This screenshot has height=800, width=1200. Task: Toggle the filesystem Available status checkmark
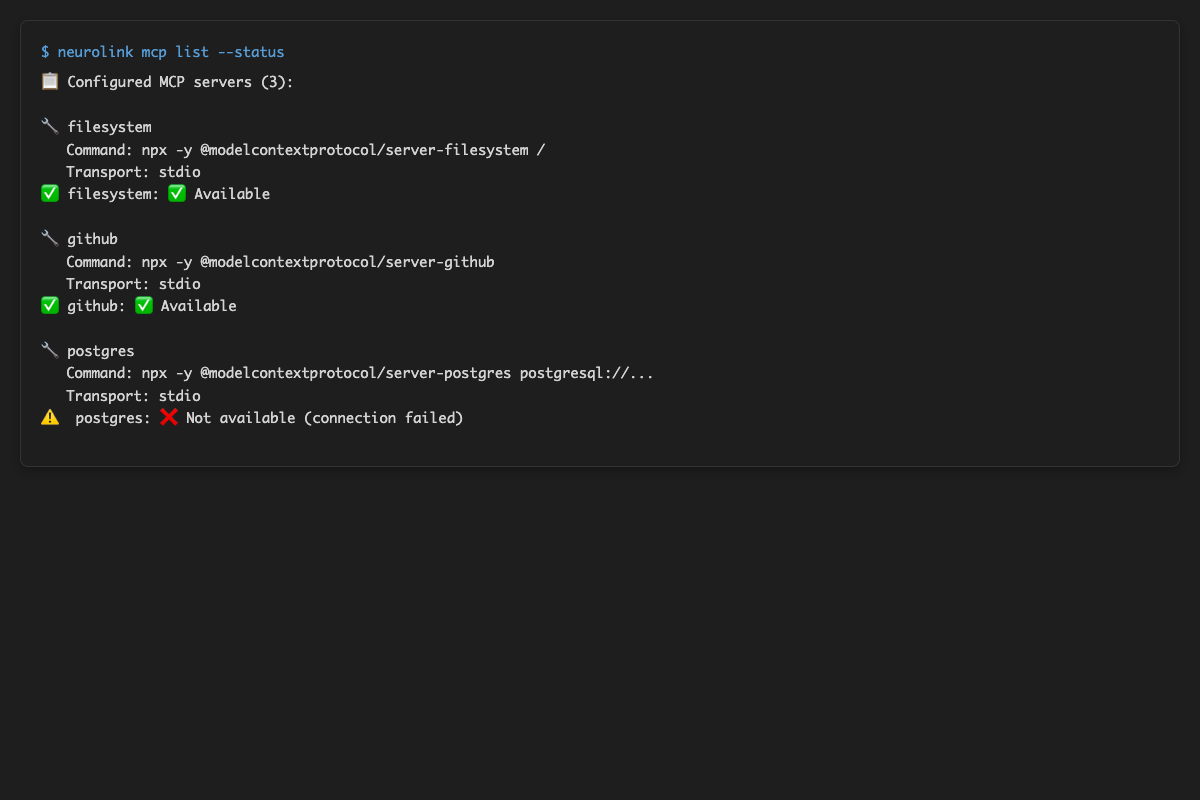(x=177, y=192)
